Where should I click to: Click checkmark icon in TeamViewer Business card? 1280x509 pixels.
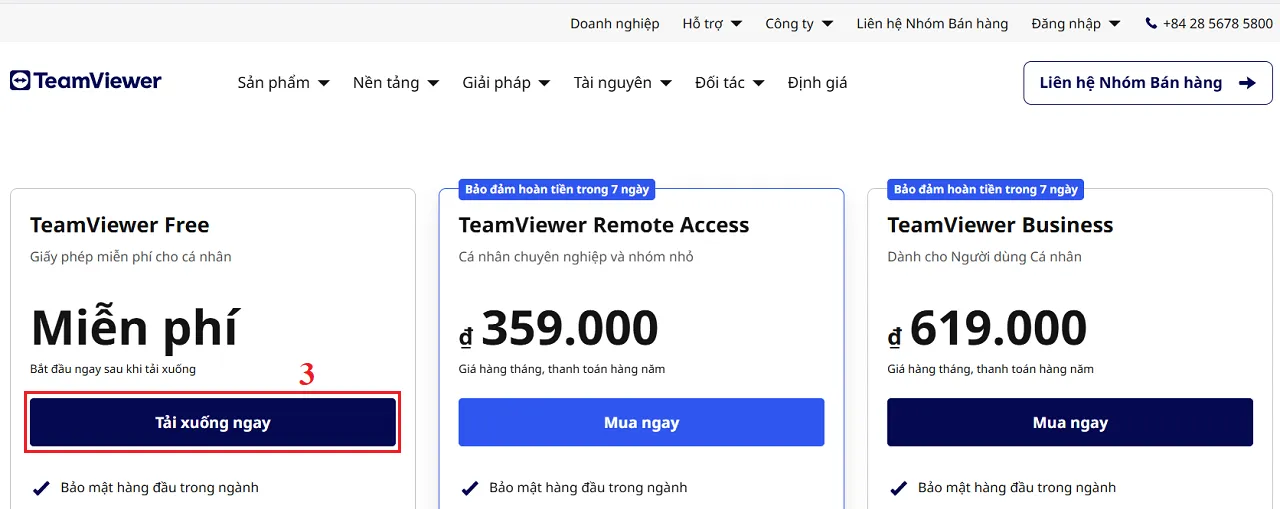898,488
